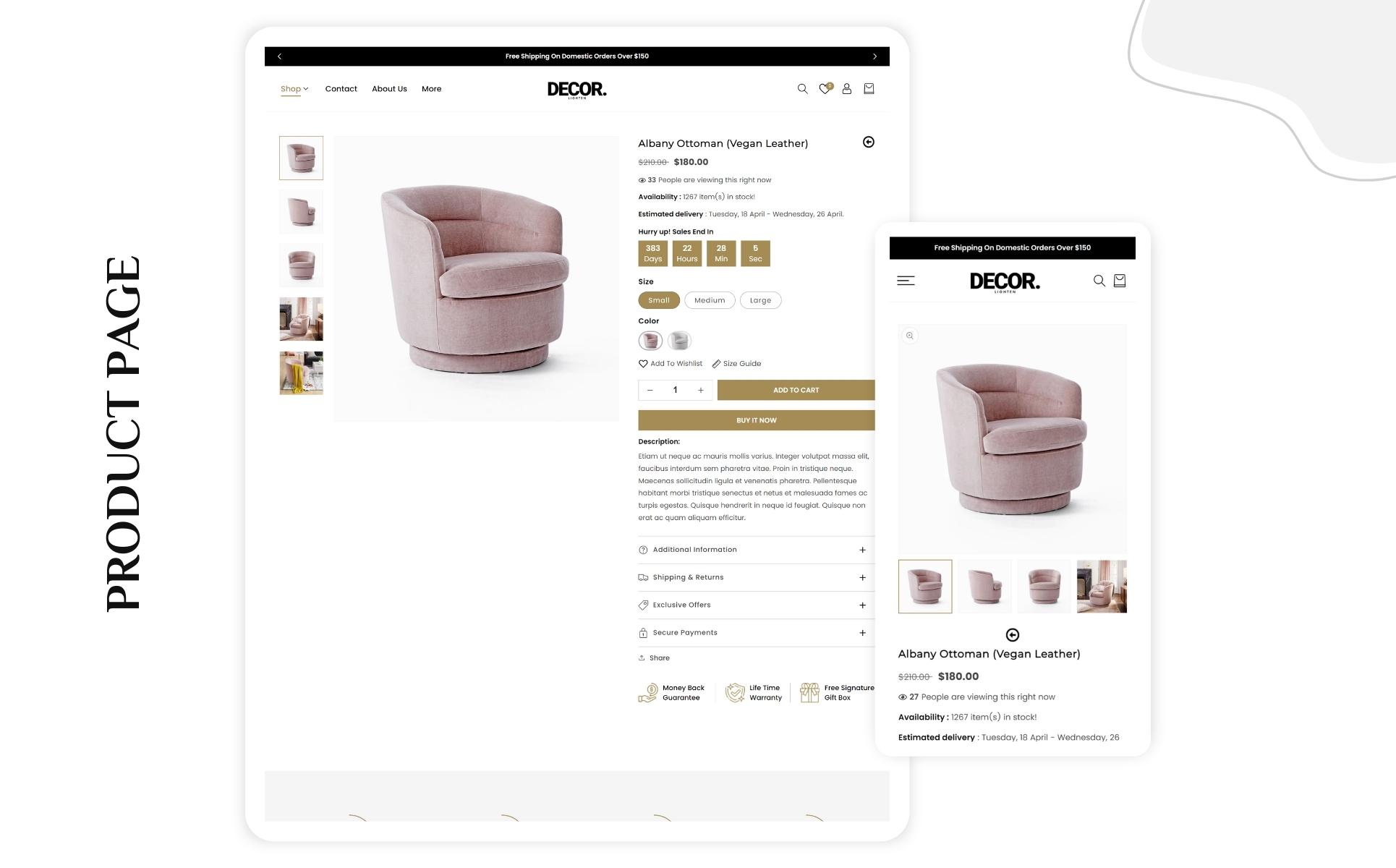Click the back arrow beside the product title
Image resolution: width=1396 pixels, height=868 pixels.
pos(869,142)
